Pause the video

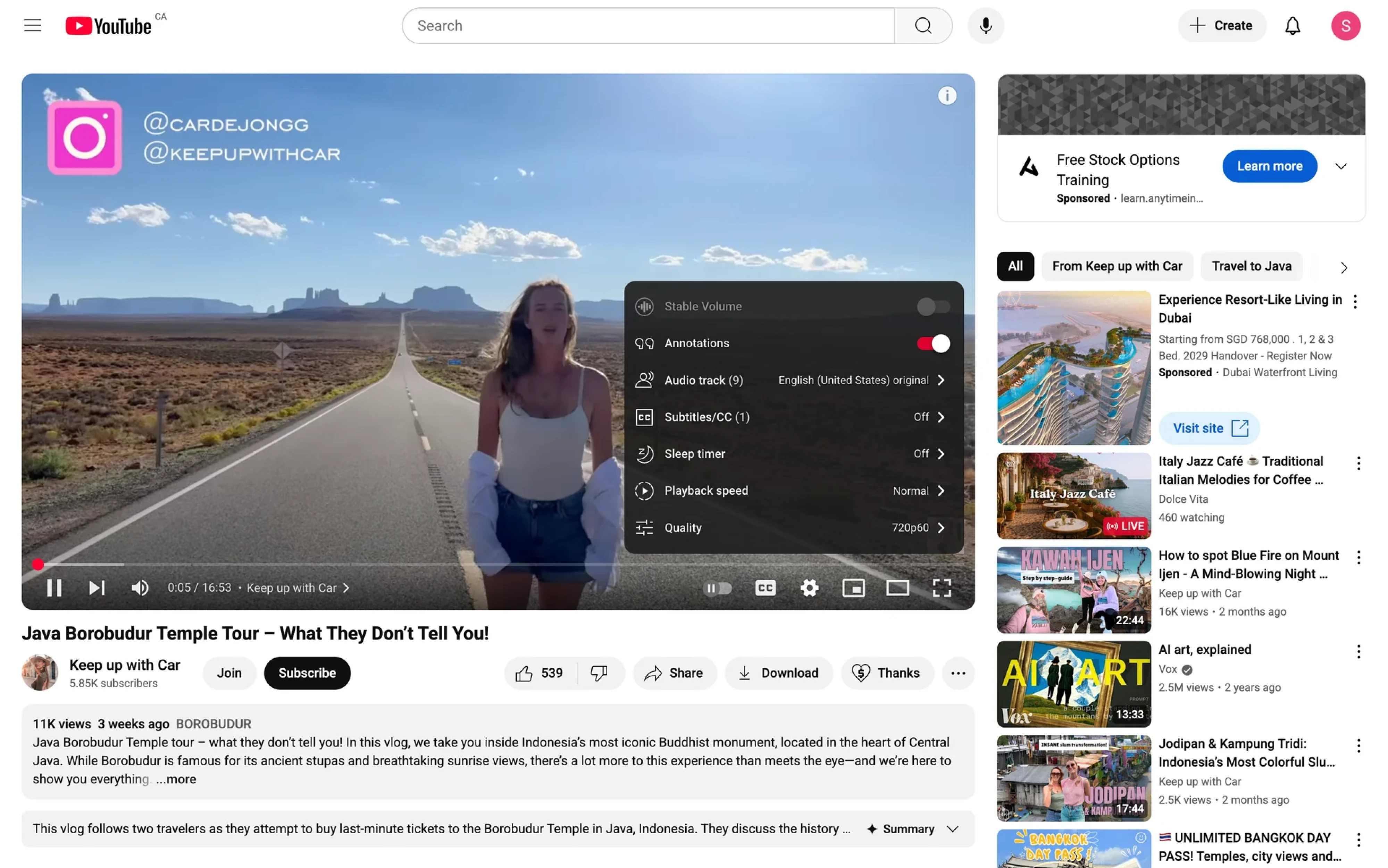(x=54, y=587)
